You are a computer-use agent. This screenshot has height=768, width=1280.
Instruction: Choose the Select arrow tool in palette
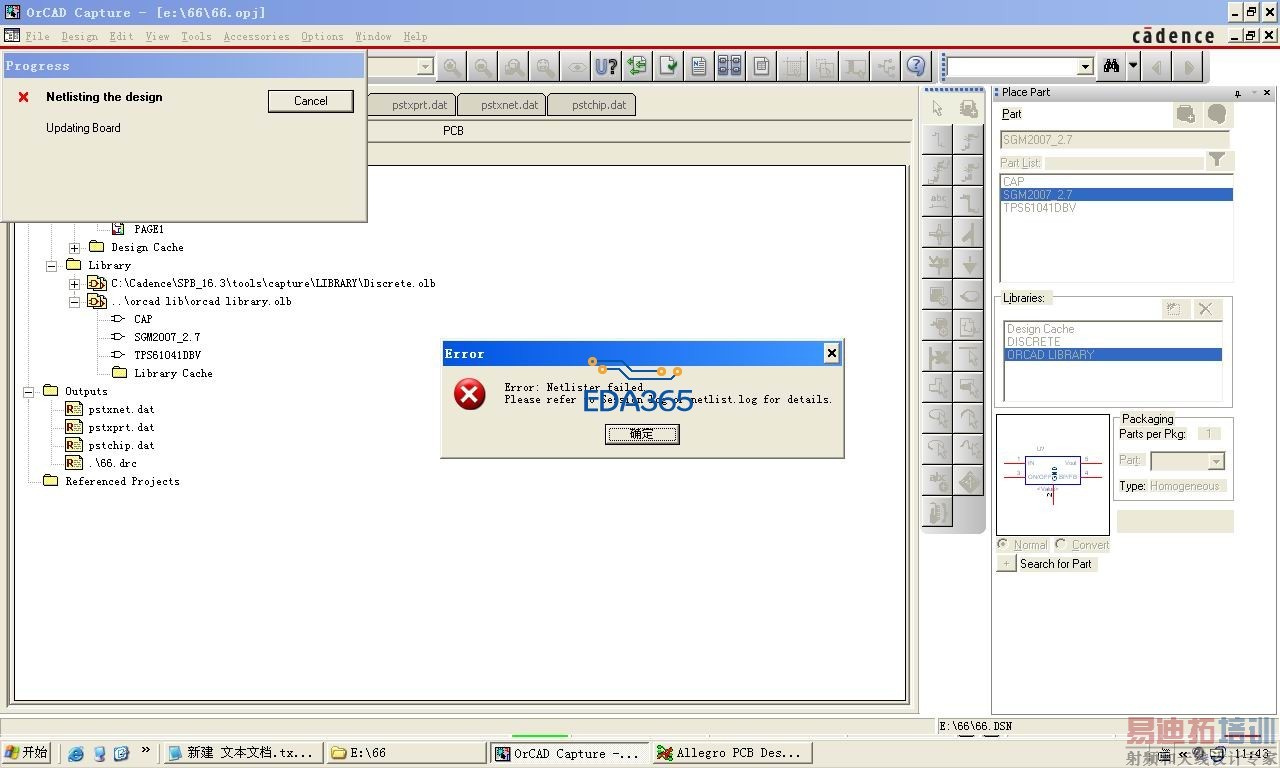938,108
